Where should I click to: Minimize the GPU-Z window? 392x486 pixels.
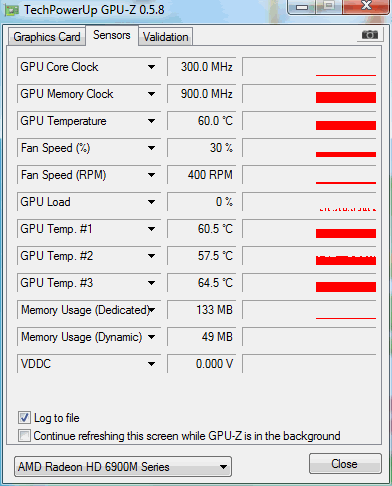pyautogui.click(x=302, y=7)
